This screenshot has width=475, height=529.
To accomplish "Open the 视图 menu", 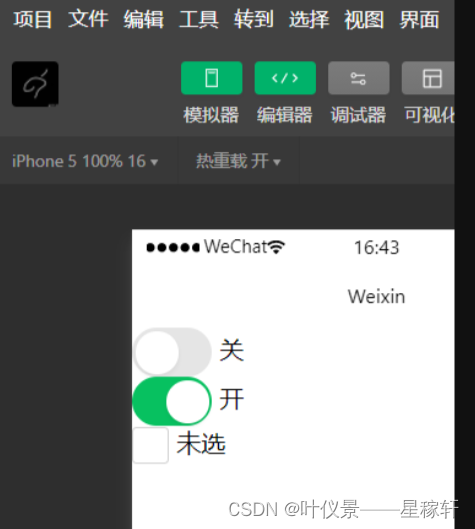I will coord(364,19).
